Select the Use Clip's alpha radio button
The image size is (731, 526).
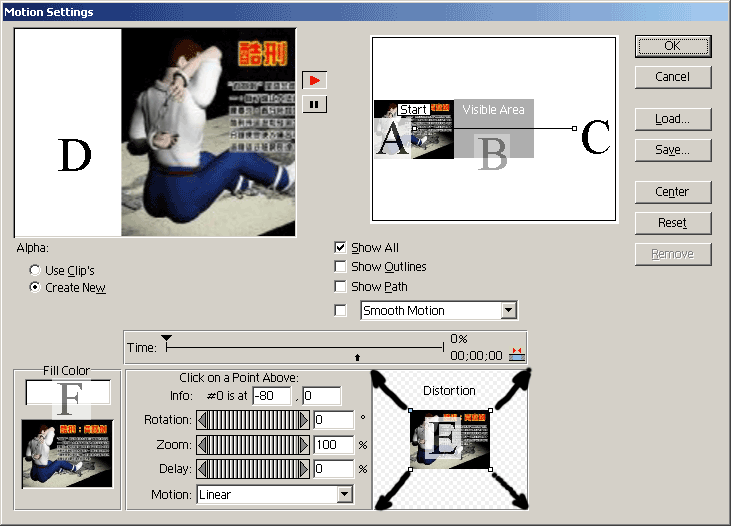point(36,270)
